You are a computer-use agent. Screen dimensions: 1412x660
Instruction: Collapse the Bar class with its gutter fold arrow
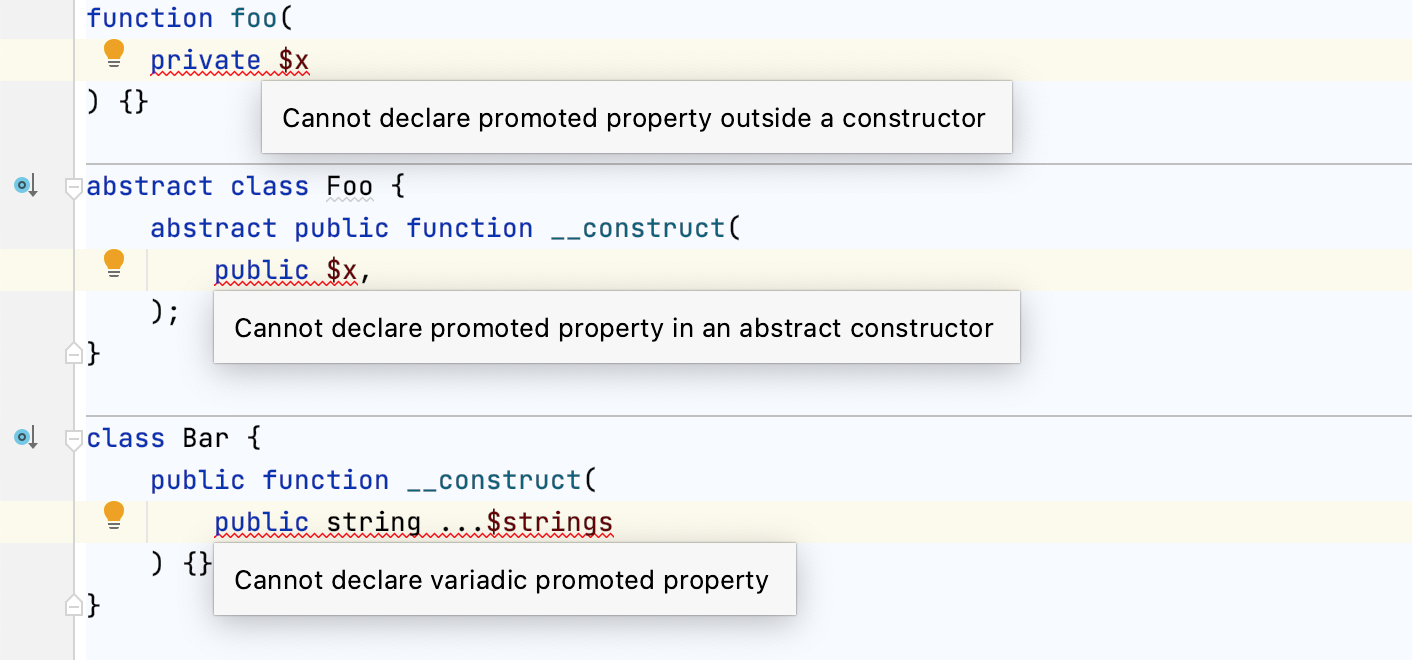click(x=71, y=440)
